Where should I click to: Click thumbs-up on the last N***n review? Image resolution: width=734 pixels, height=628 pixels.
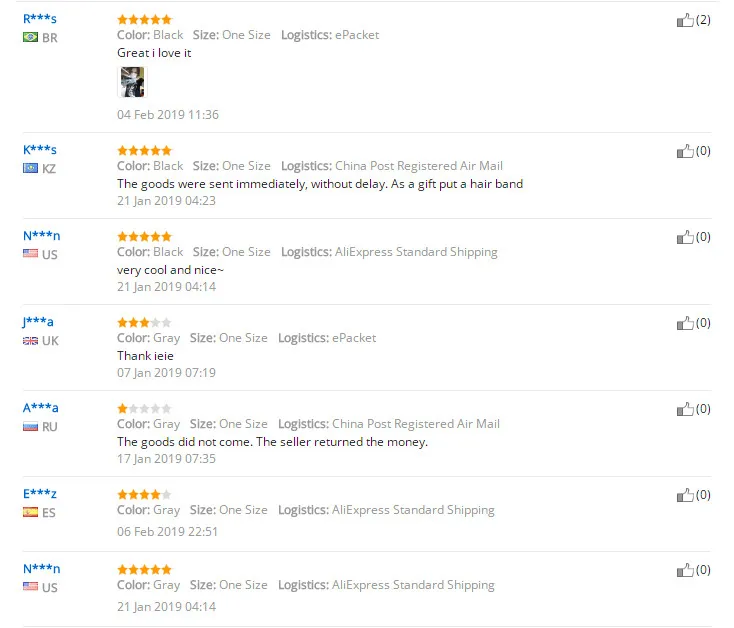pyautogui.click(x=685, y=570)
